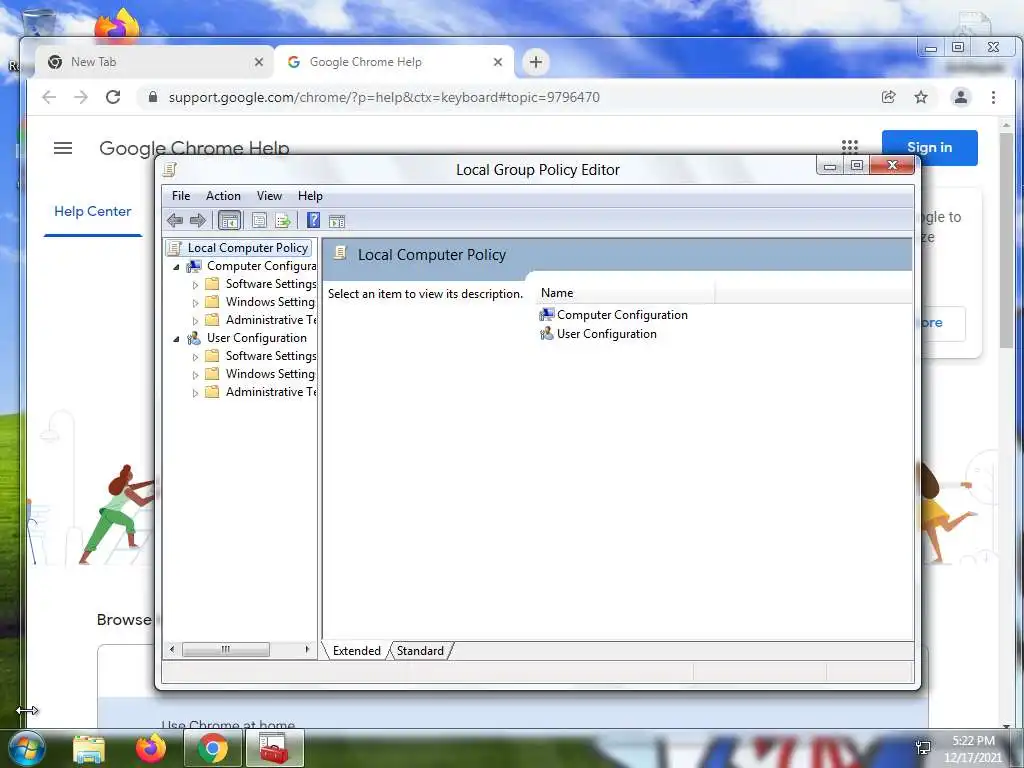Toggle Show/Hide Console Tree toolbar icon

pyautogui.click(x=229, y=221)
